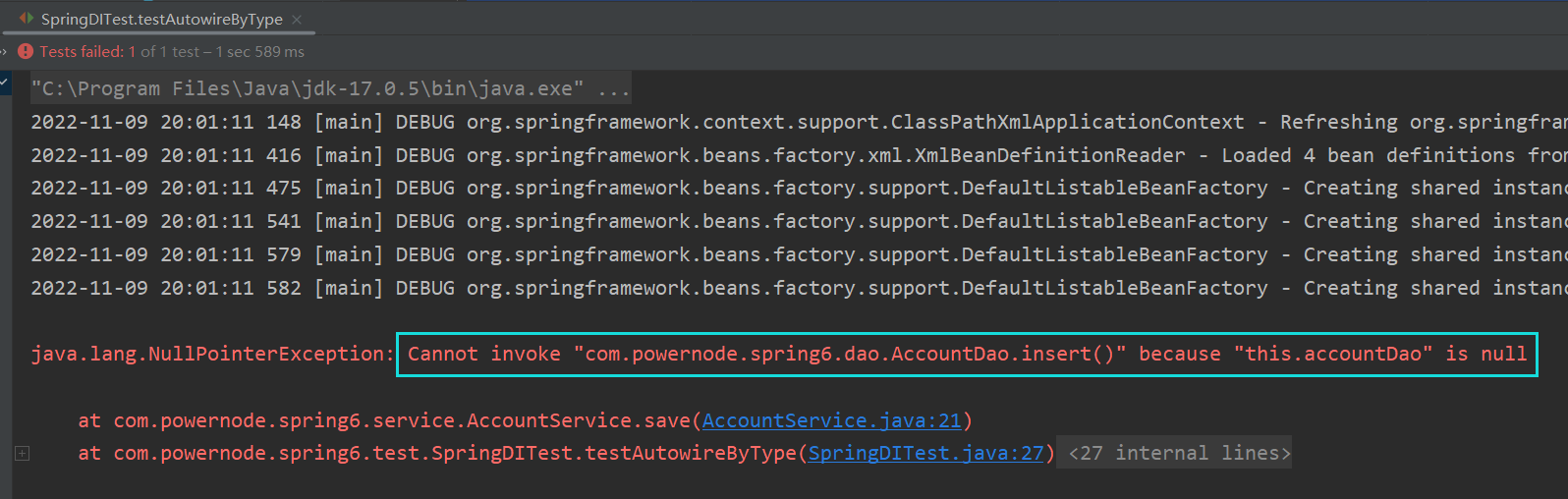Click the log line with timestamp 582
Image resolution: width=1568 pixels, height=499 pixels.
click(799, 288)
